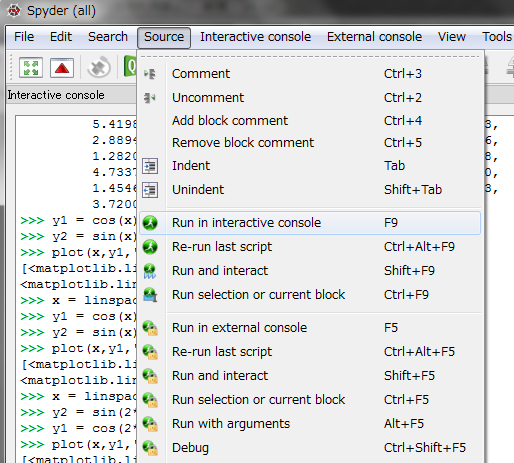Click the Run selection or current block icon, Ctrl+F9

pos(150,295)
